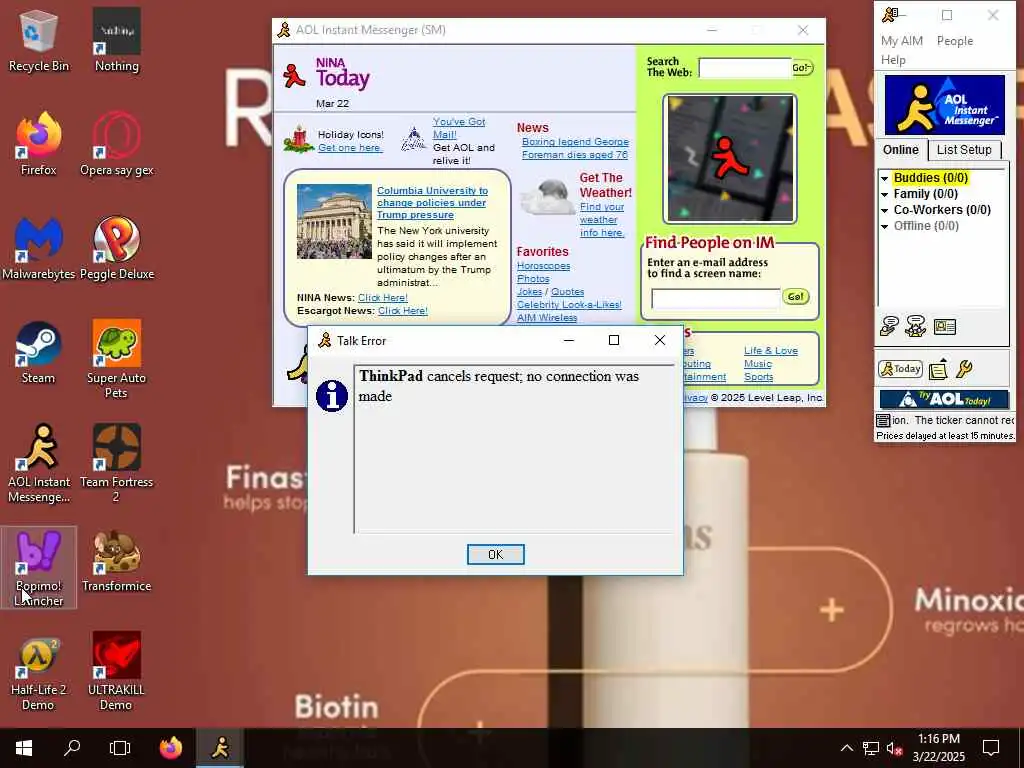1024x768 pixels.
Task: Click the stock ticker icon beside ticker text
Action: tap(883, 421)
